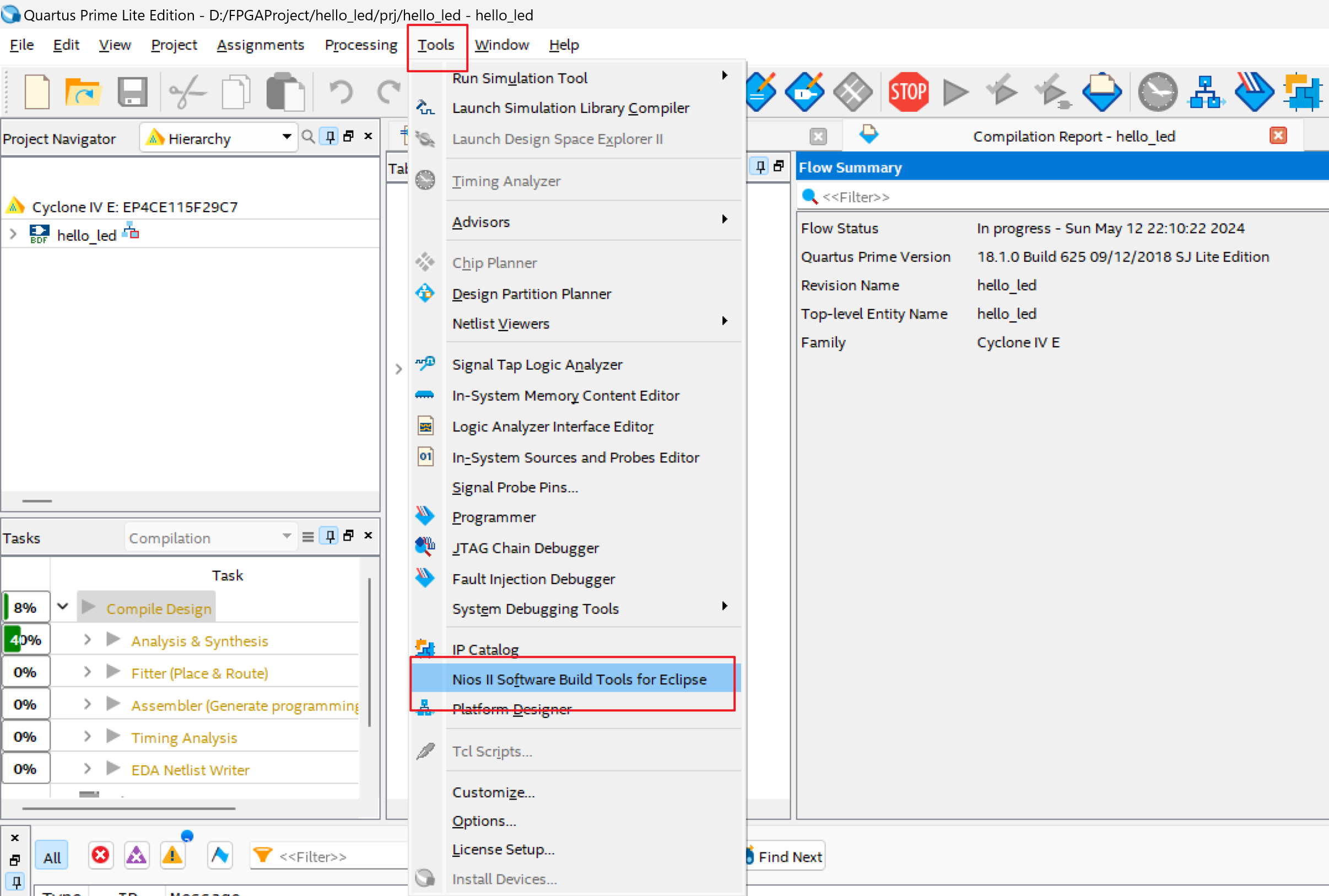Open the Platform Designer toolbar icon
The width and height of the screenshot is (1329, 896).
point(1206,91)
